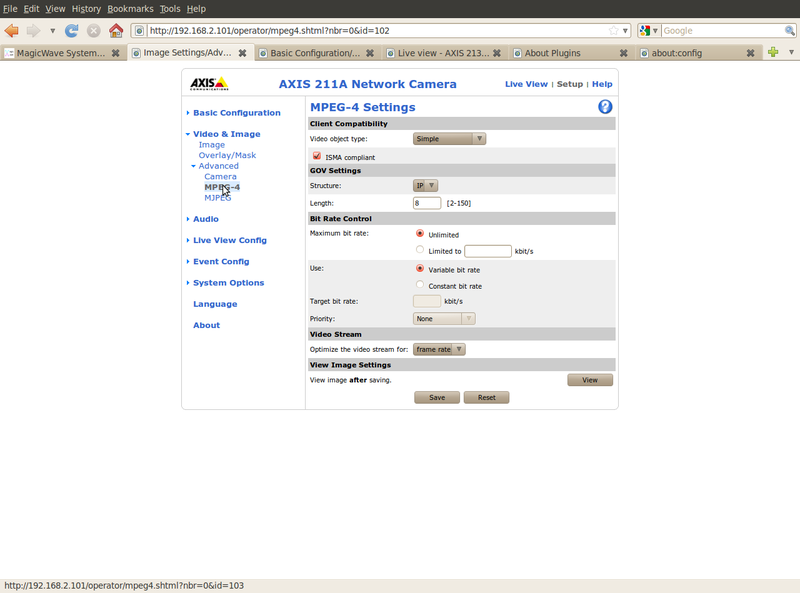Expand the Live View Config section
Viewport: 800px width, 593px height.
pos(230,240)
